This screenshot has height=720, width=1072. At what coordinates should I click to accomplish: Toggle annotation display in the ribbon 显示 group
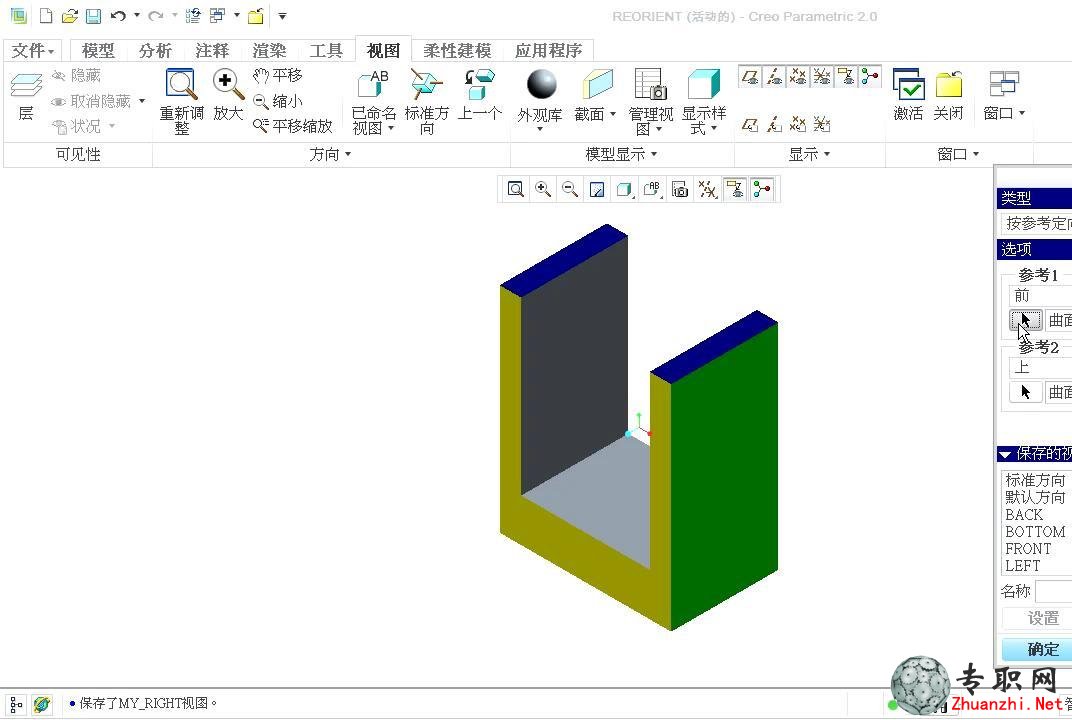pyautogui.click(x=846, y=77)
